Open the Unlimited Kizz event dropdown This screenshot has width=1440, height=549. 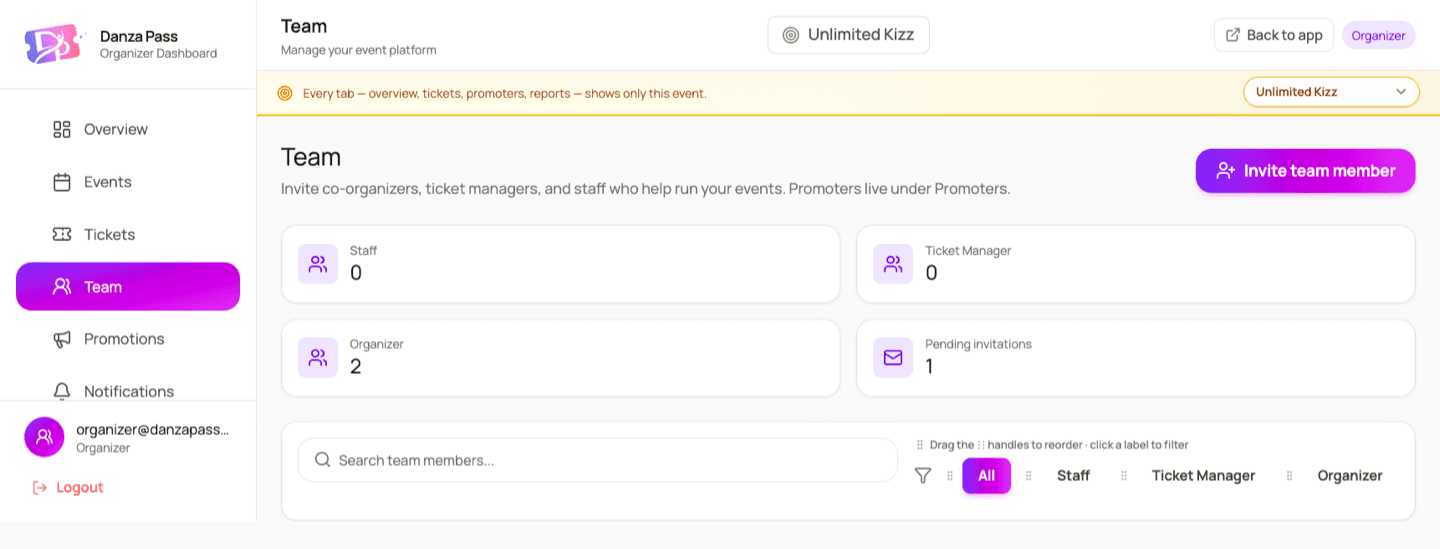click(1331, 92)
